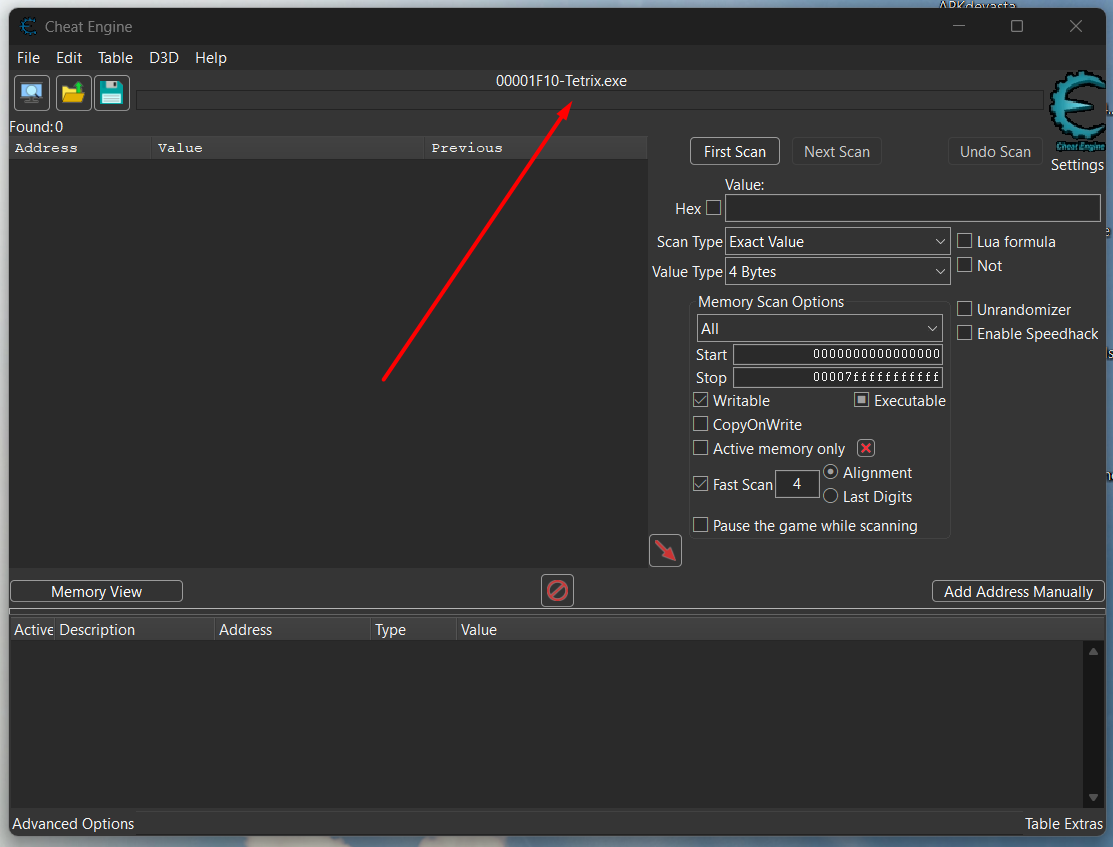Click the red circle clear list icon

point(557,591)
